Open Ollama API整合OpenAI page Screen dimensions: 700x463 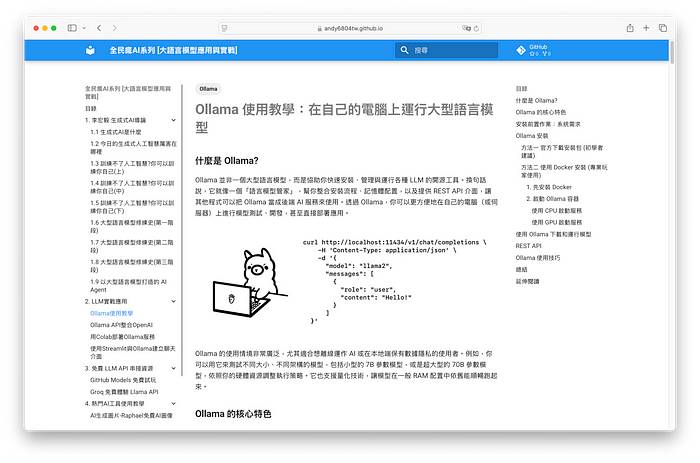[x=121, y=325]
